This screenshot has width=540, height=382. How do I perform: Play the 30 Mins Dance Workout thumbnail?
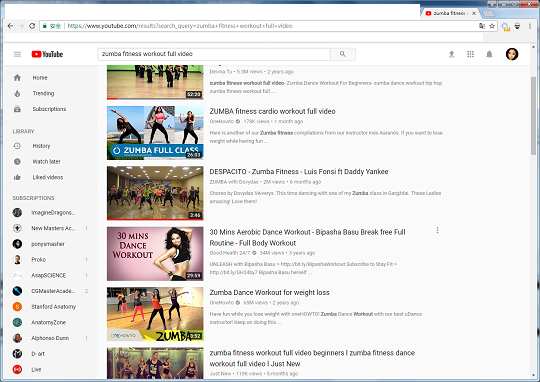(155, 254)
